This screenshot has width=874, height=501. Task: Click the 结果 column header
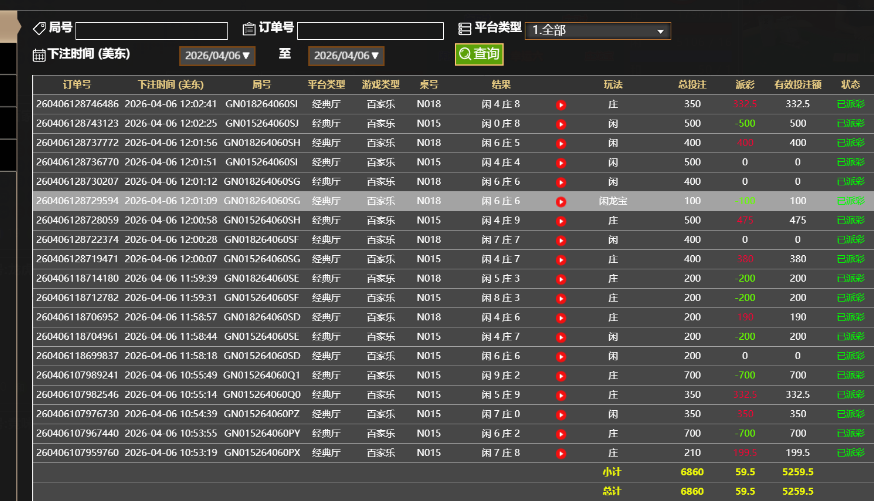[x=501, y=85]
